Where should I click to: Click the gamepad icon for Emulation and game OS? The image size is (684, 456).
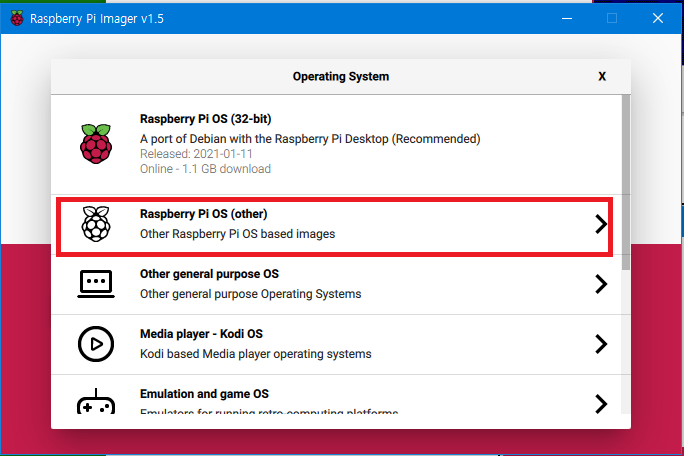tap(96, 401)
